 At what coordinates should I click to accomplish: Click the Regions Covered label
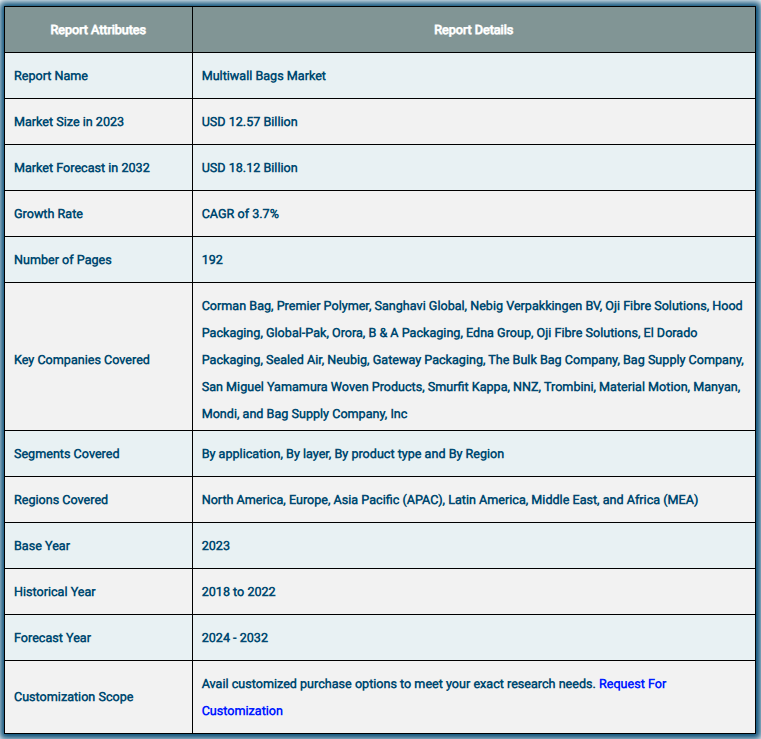[x=61, y=500]
